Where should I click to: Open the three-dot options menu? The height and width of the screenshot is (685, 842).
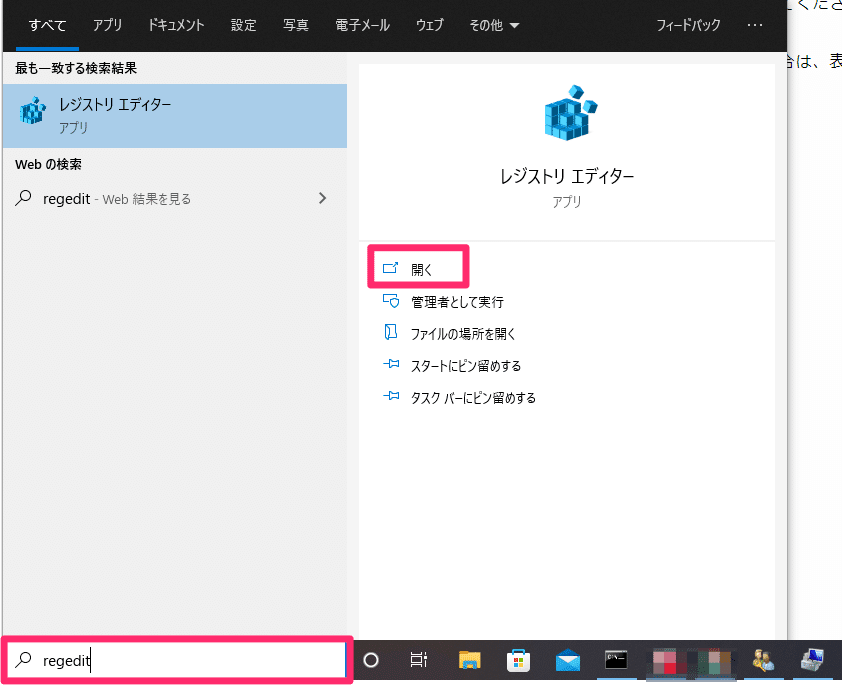click(754, 25)
